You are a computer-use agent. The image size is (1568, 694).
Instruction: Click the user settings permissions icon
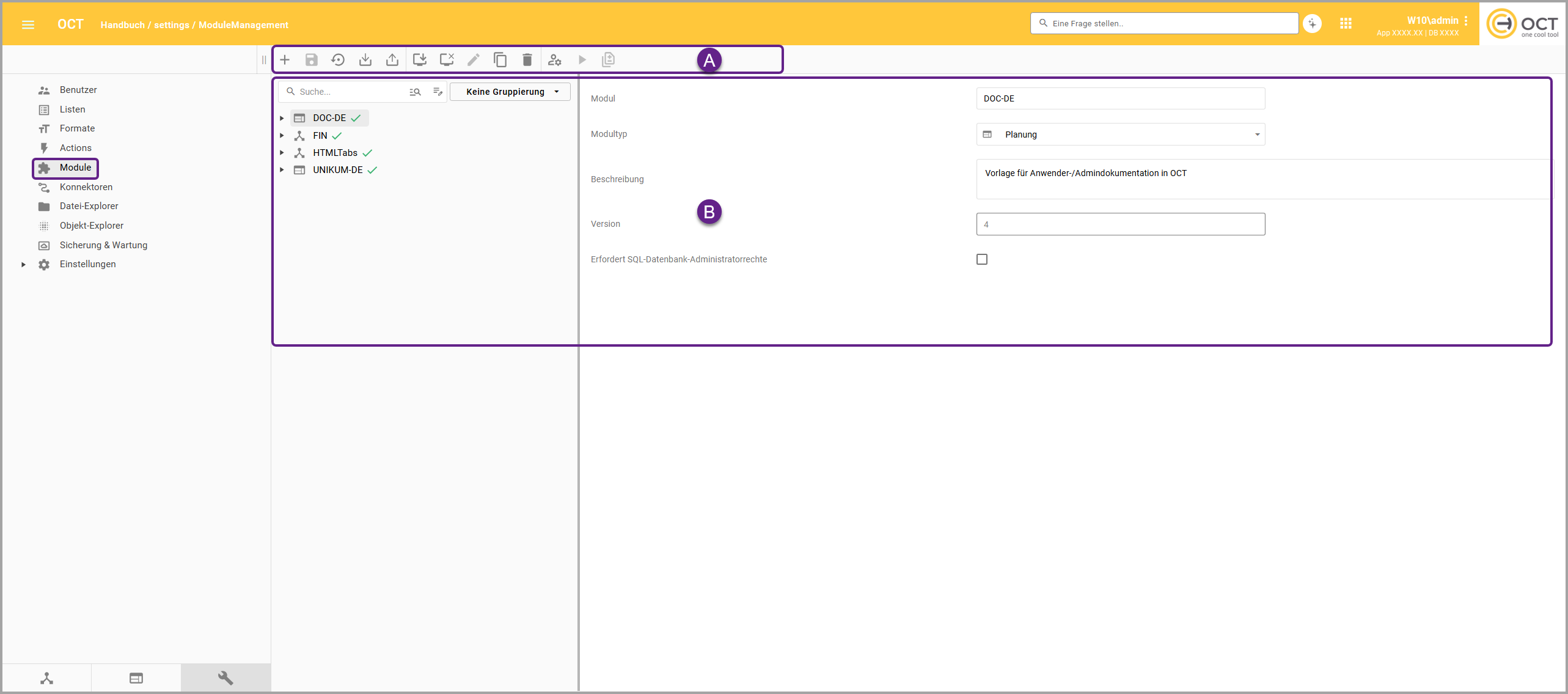555,60
